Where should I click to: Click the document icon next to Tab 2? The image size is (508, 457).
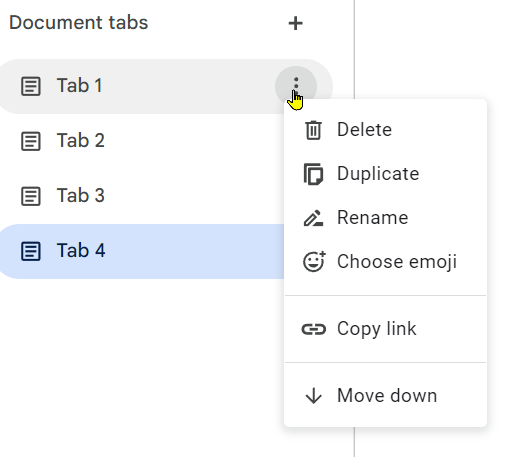coord(31,141)
